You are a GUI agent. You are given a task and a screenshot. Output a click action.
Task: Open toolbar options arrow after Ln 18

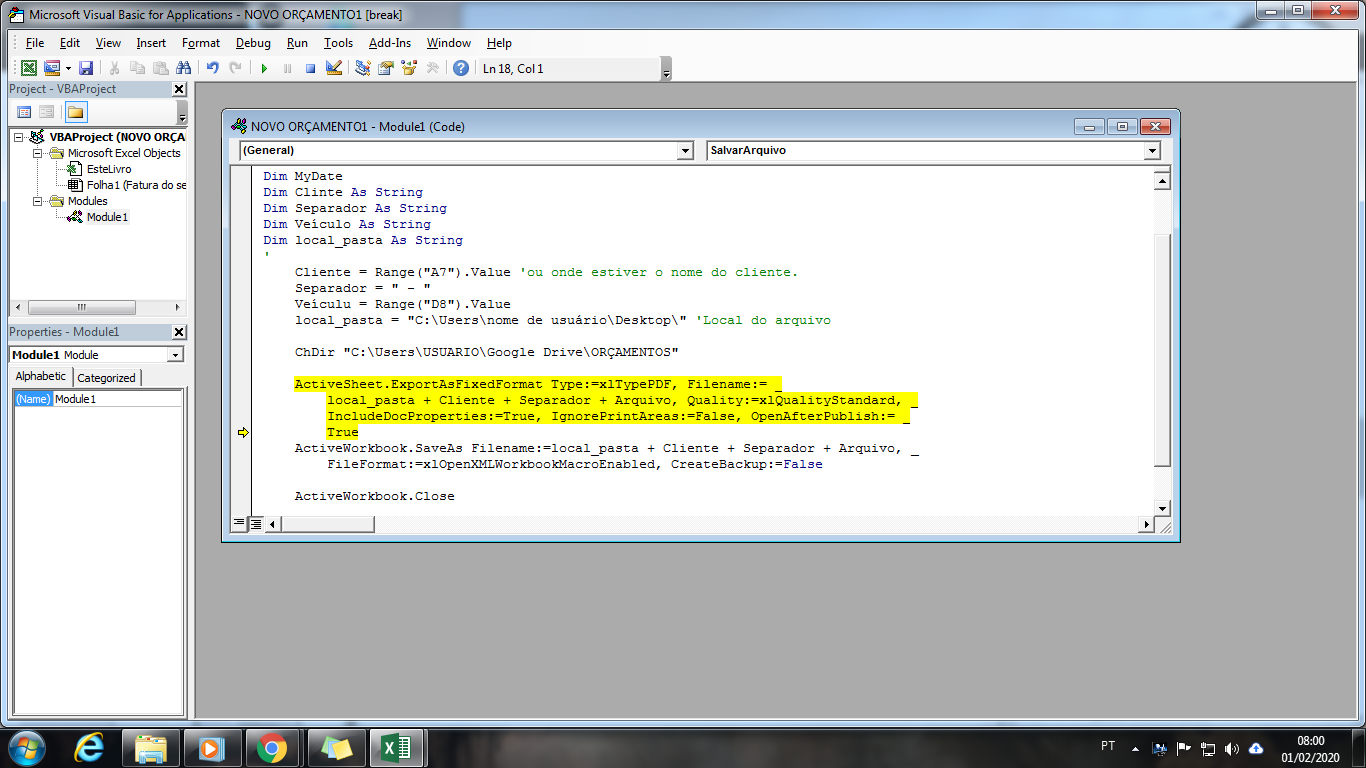(x=666, y=69)
